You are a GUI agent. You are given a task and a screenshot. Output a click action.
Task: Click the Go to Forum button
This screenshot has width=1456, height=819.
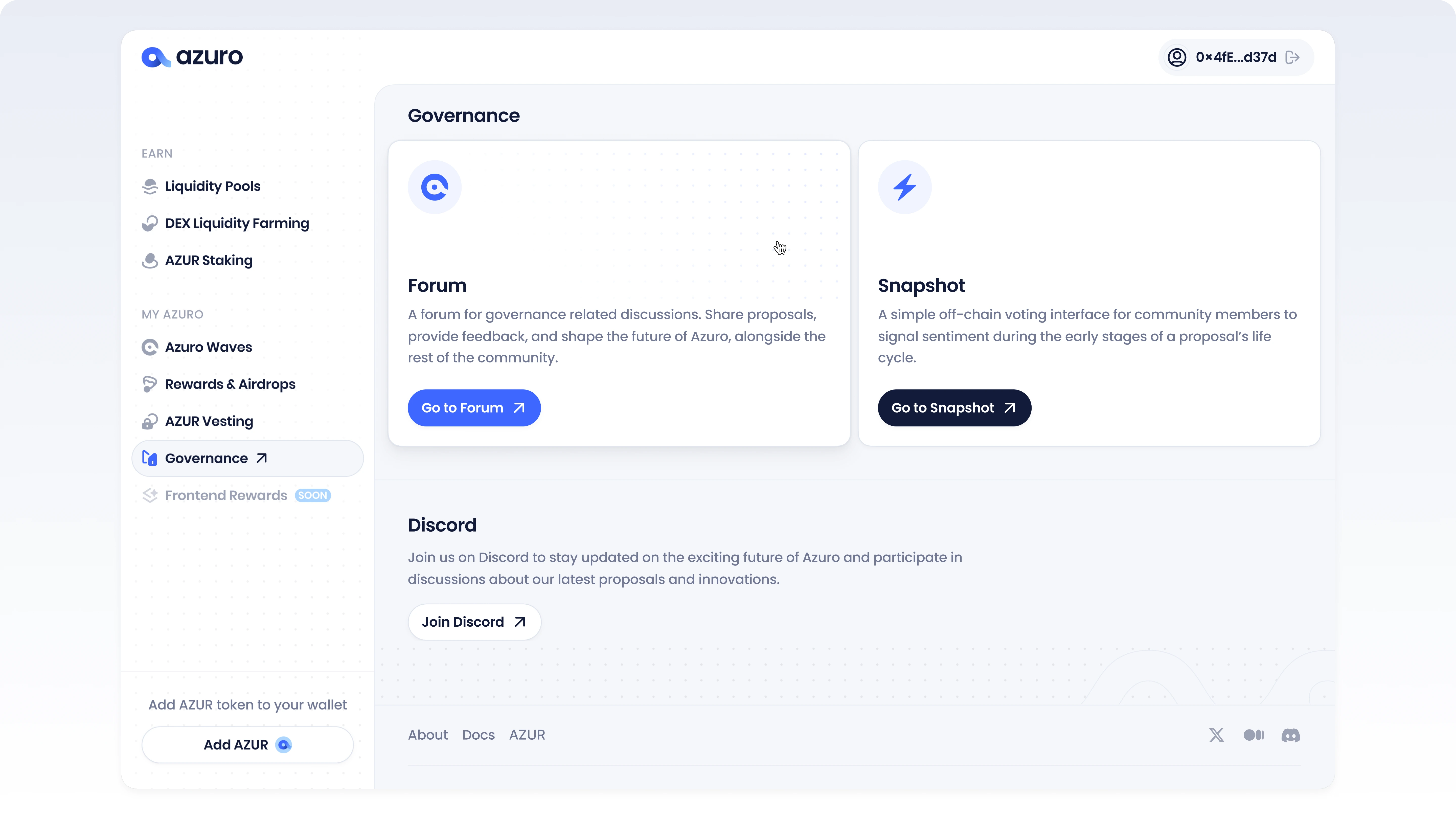coord(474,407)
